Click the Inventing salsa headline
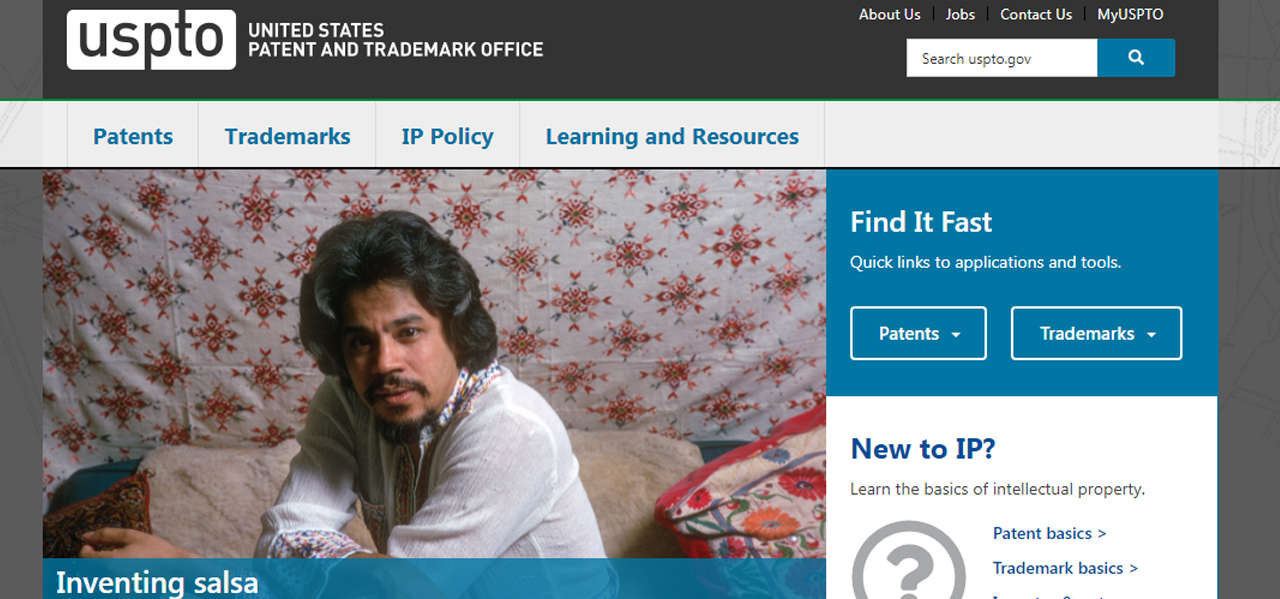 click(x=157, y=582)
